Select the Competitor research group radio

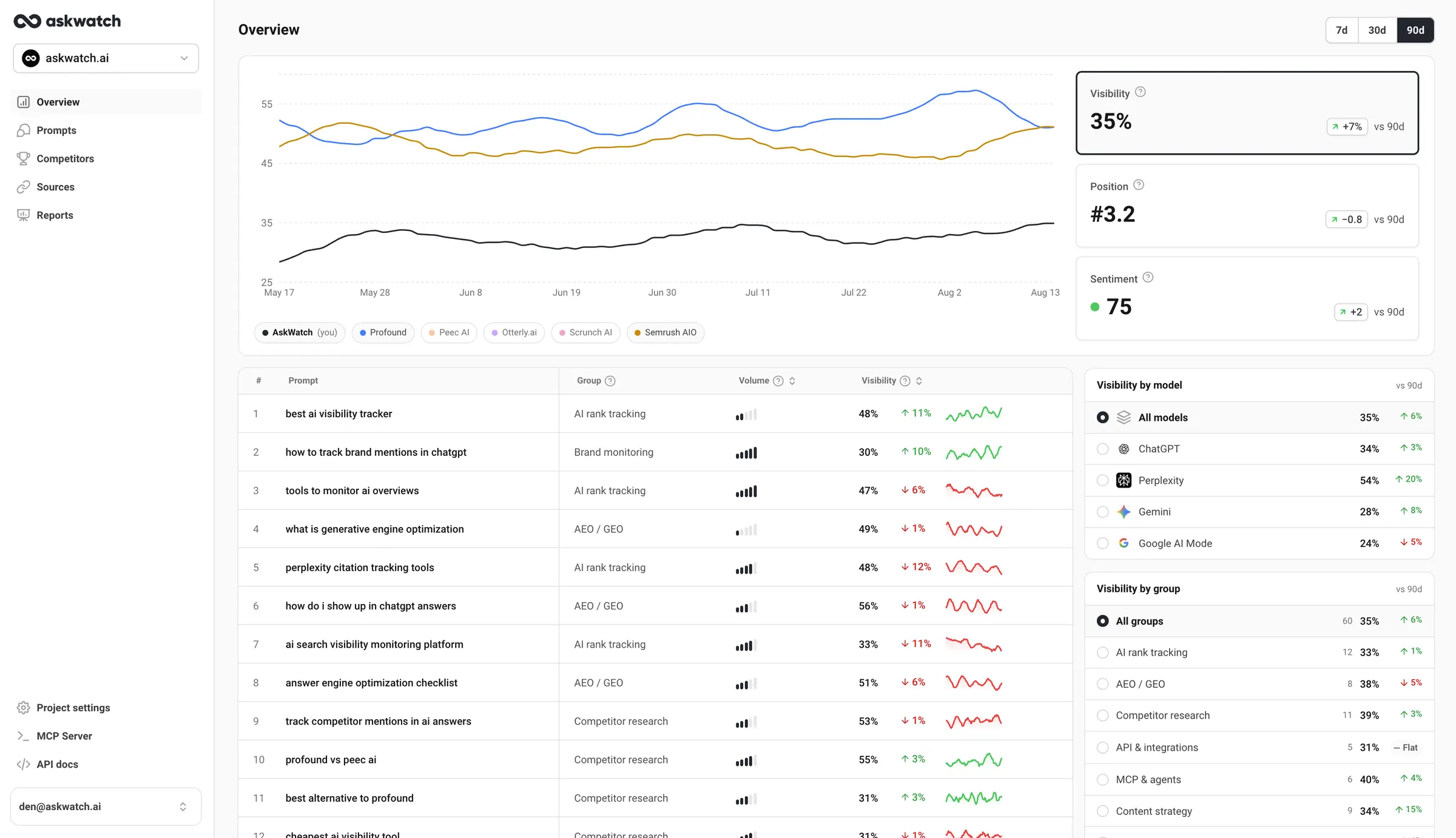point(1103,716)
